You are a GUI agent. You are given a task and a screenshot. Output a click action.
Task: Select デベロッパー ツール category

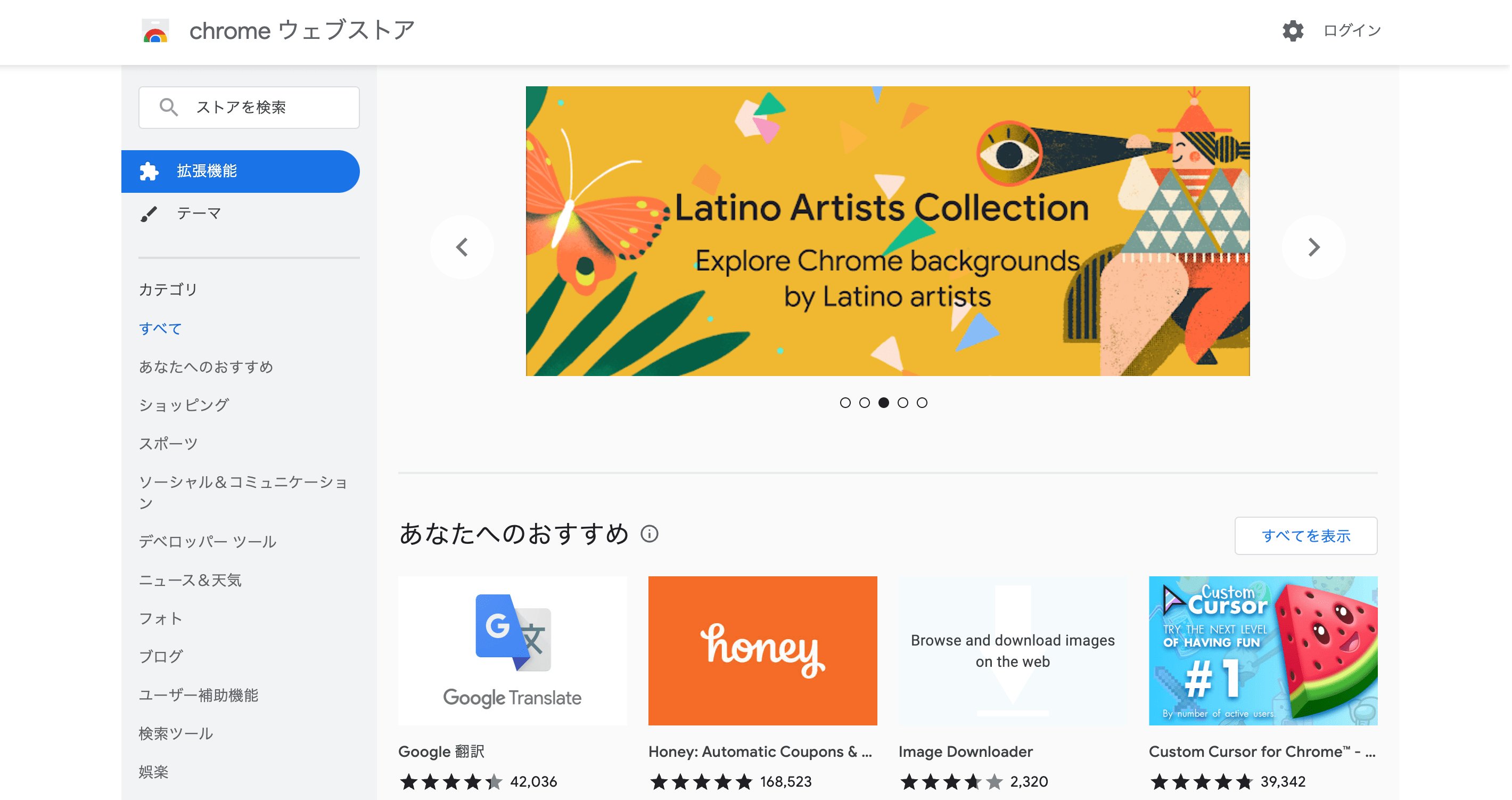tap(207, 542)
